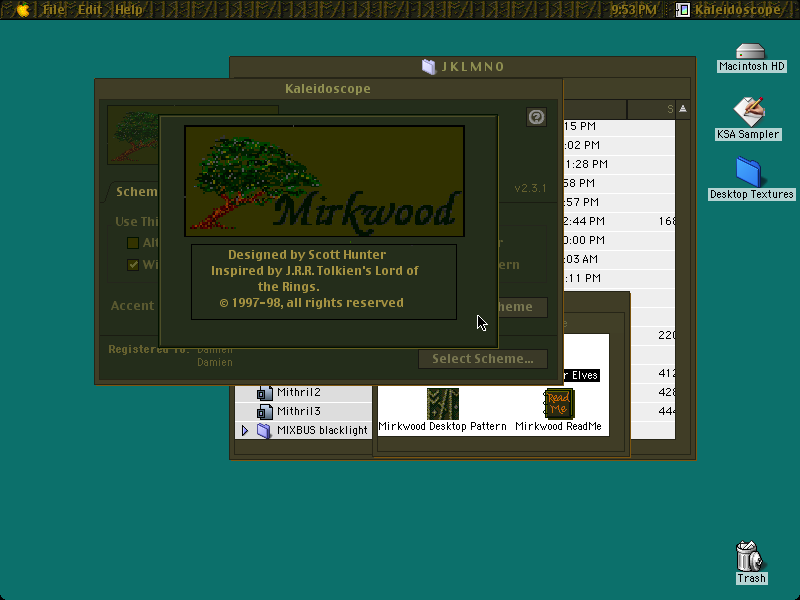Open the Kaleidoscope application menu

point(729,9)
